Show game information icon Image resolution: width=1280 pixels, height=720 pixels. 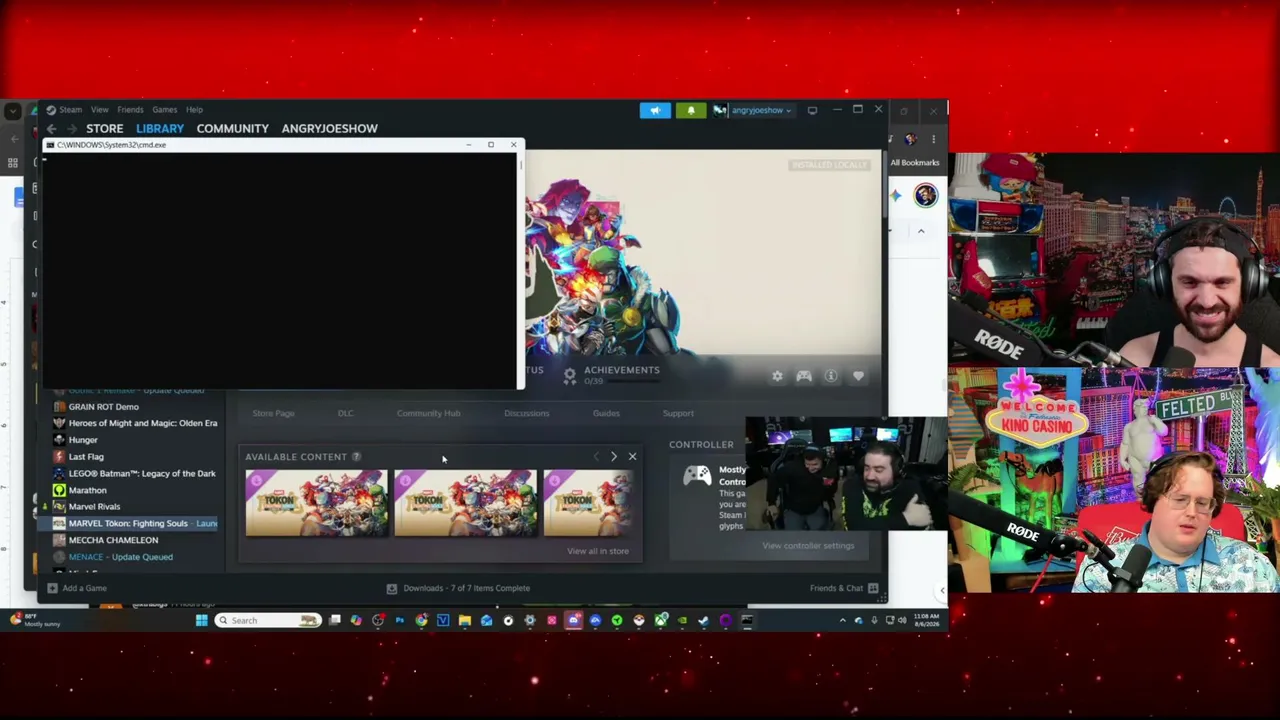[x=831, y=376]
